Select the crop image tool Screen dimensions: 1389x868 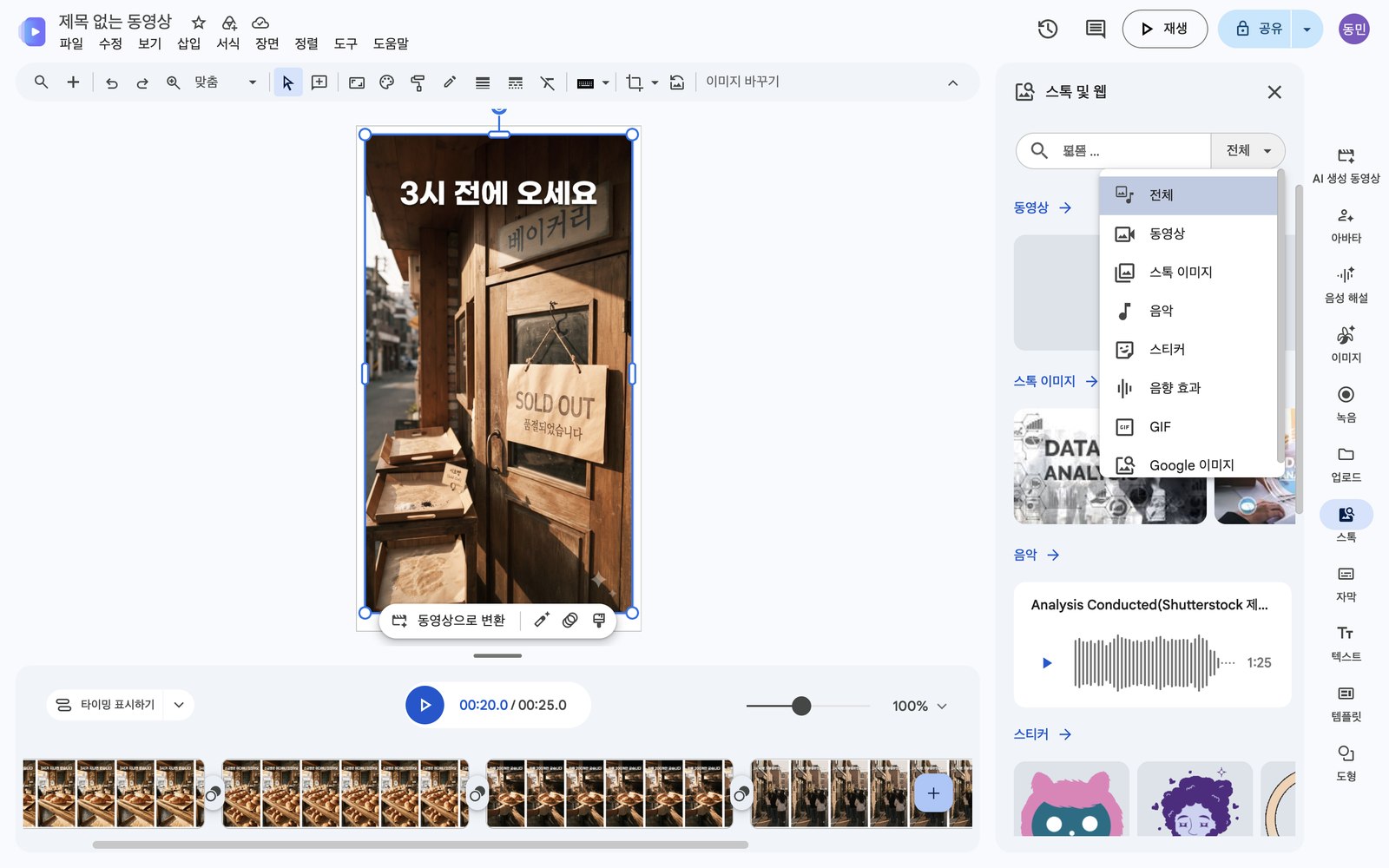[x=635, y=82]
